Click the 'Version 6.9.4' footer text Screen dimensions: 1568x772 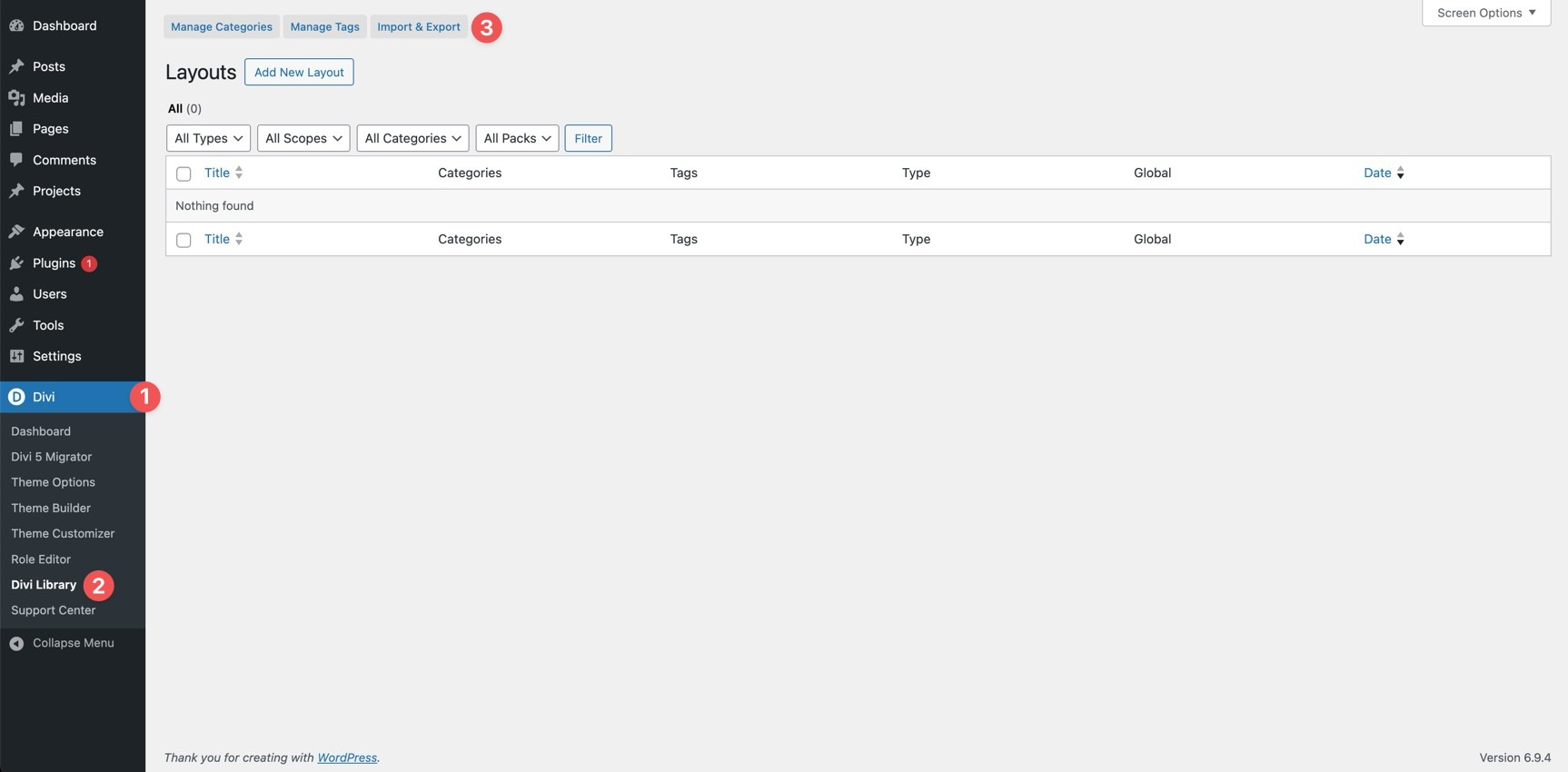pyautogui.click(x=1515, y=757)
